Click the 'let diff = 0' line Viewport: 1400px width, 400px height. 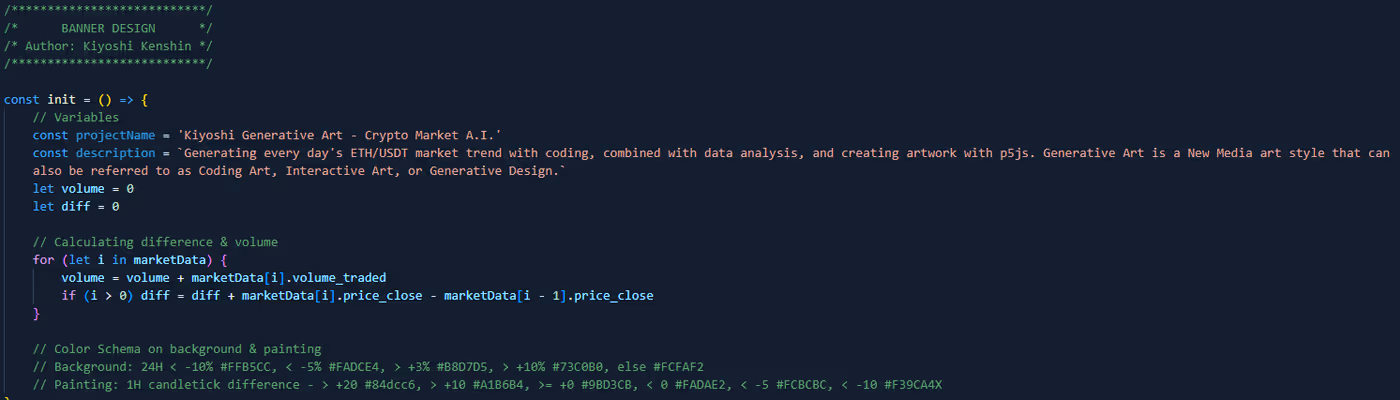76,207
